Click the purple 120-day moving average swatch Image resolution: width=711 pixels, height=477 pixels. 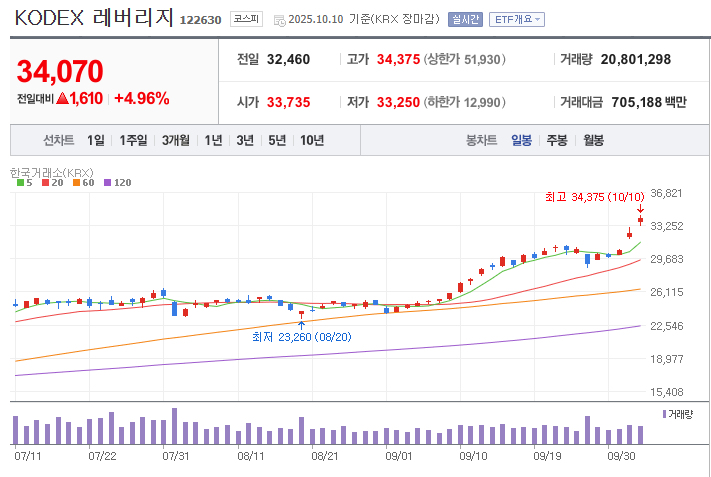[x=107, y=183]
